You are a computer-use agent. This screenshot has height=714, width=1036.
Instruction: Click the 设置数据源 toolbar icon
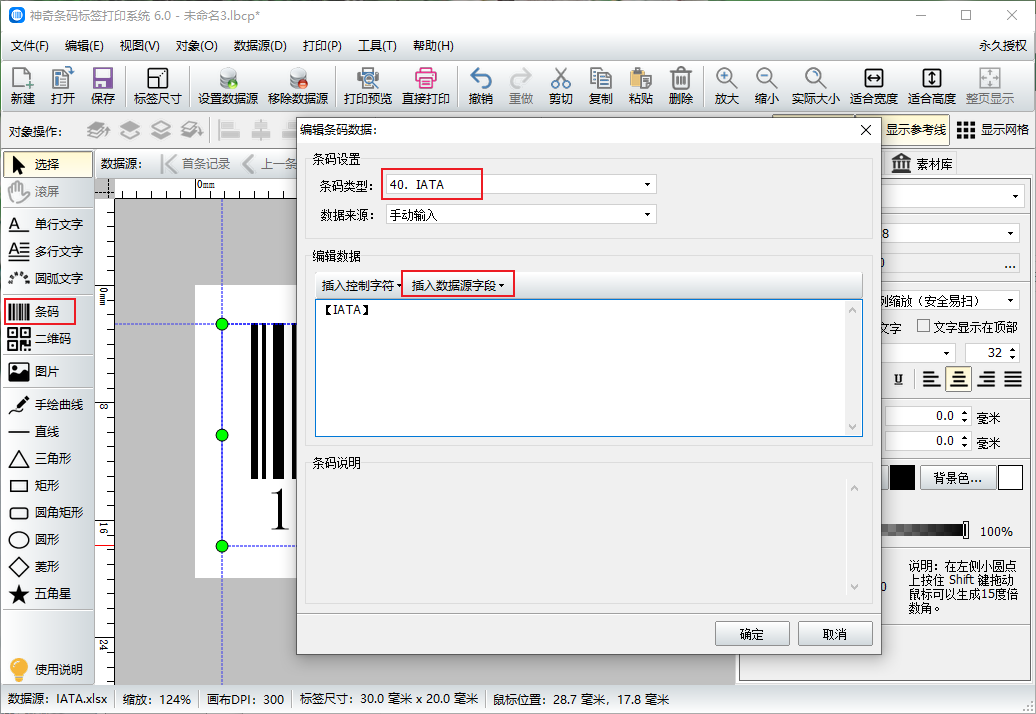point(228,86)
